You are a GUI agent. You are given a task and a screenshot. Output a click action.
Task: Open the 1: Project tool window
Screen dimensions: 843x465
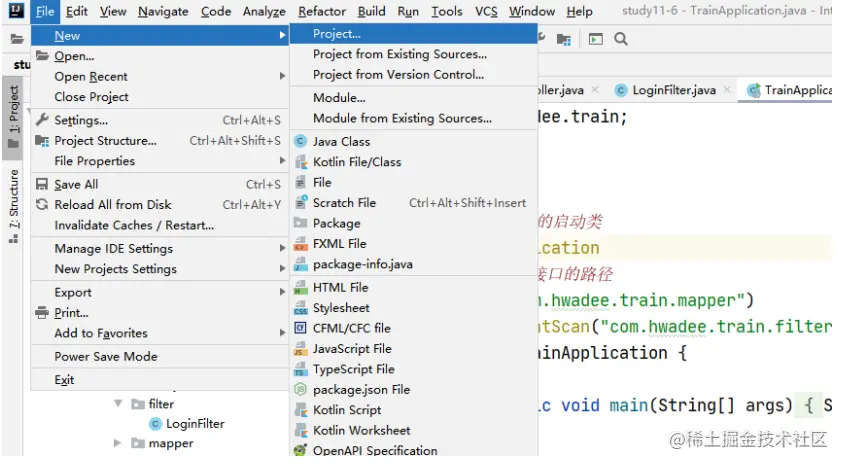(x=13, y=110)
